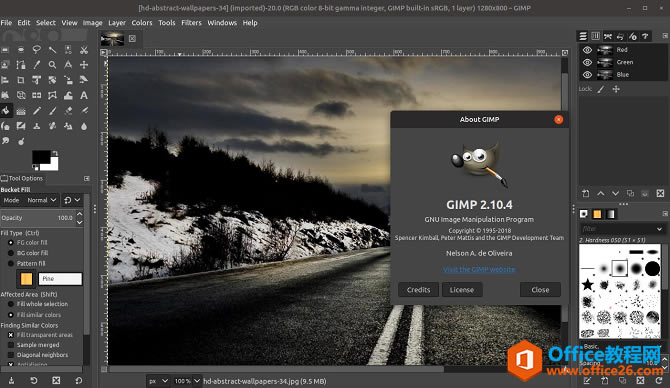Viewport: 670px width, 388px height.
Task: Open the Colors menu
Action: [142, 23]
